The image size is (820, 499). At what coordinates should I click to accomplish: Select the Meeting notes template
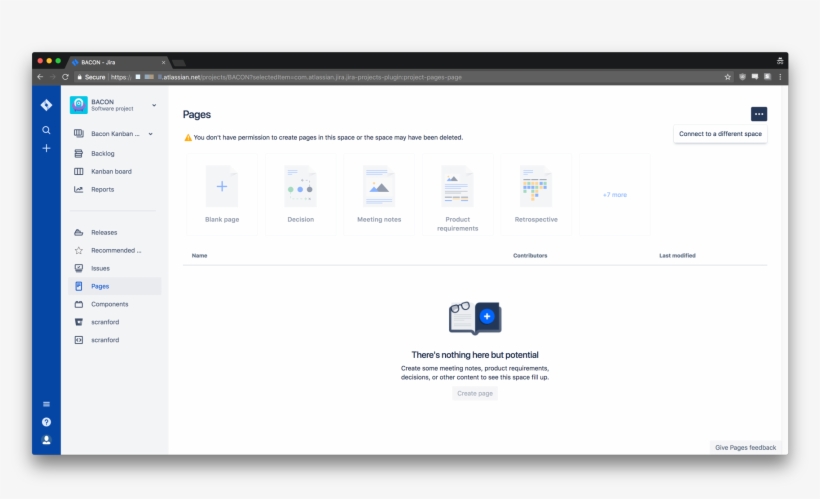click(x=379, y=195)
